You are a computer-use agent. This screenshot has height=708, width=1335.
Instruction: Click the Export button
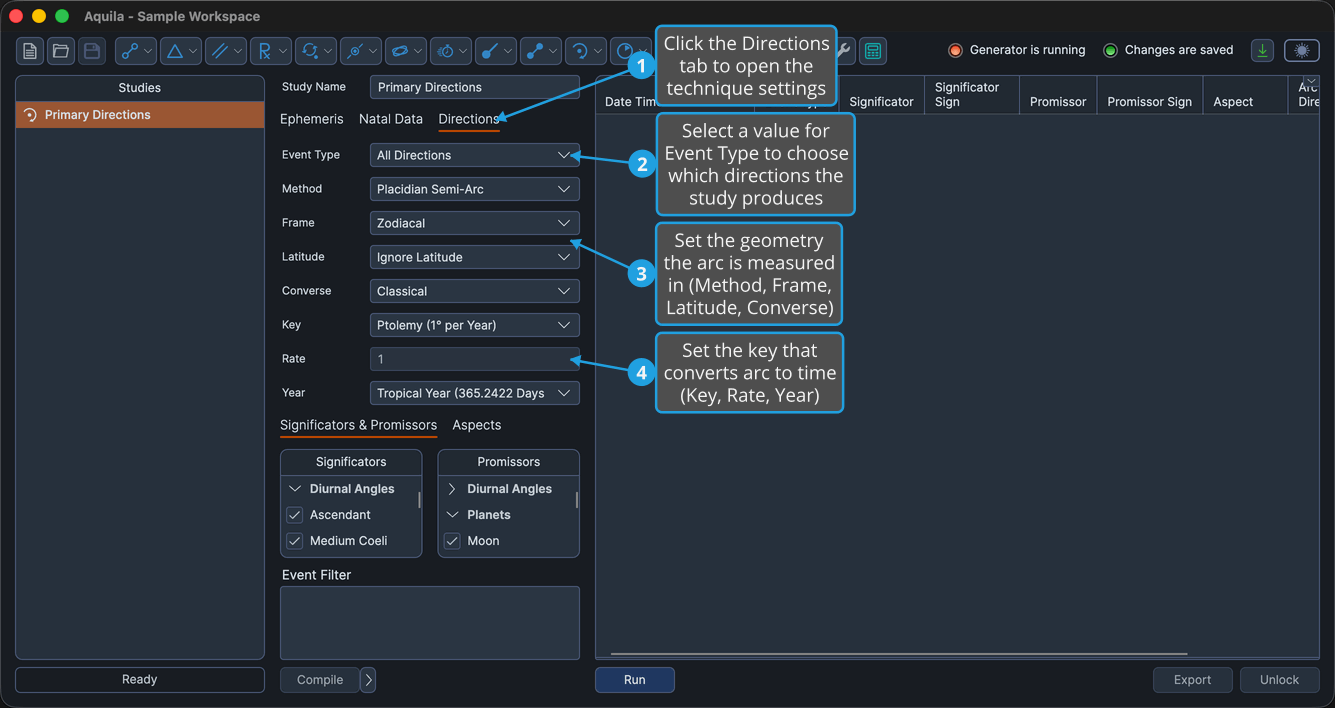[1193, 680]
